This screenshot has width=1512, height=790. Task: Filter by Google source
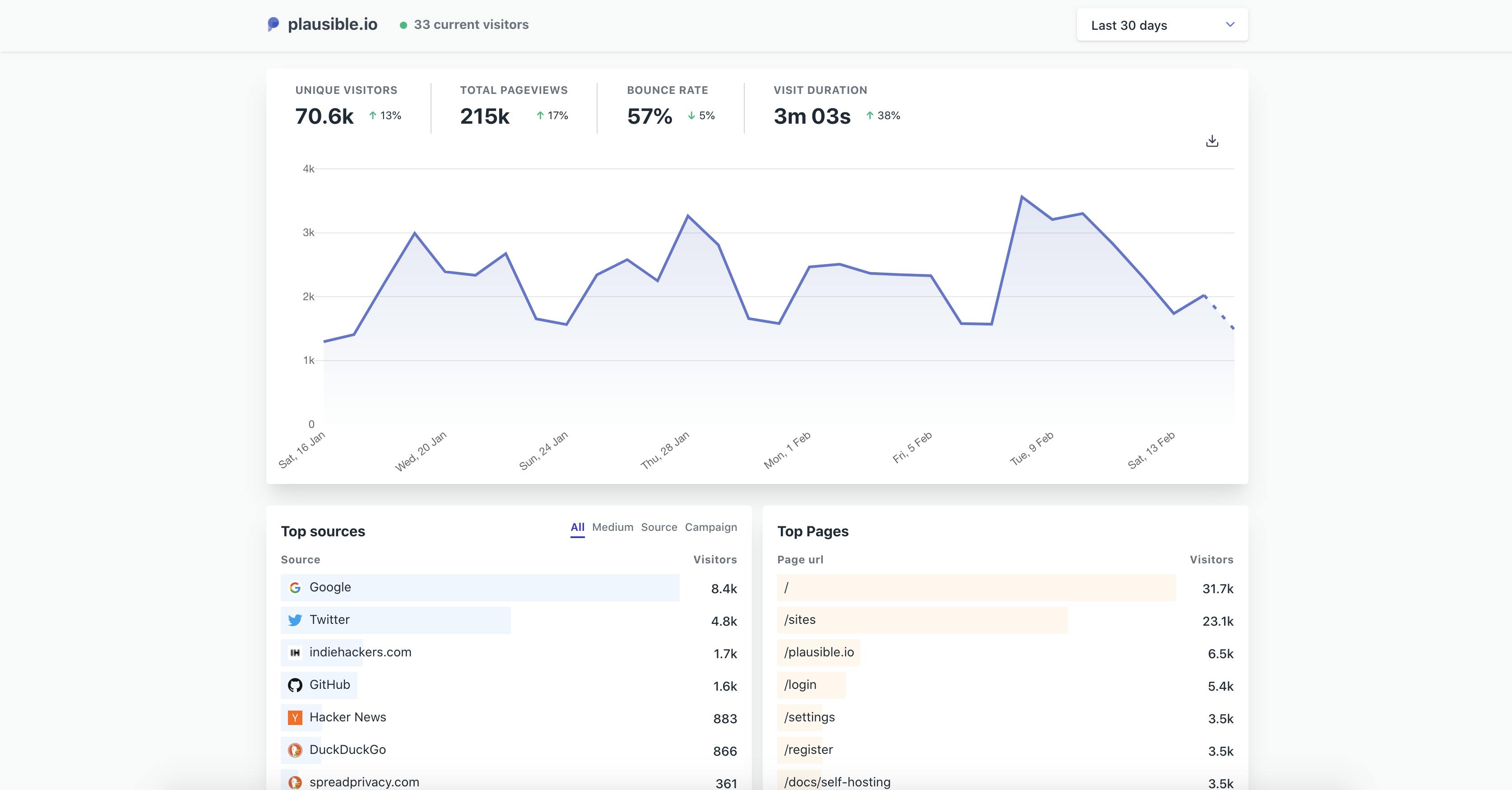330,587
